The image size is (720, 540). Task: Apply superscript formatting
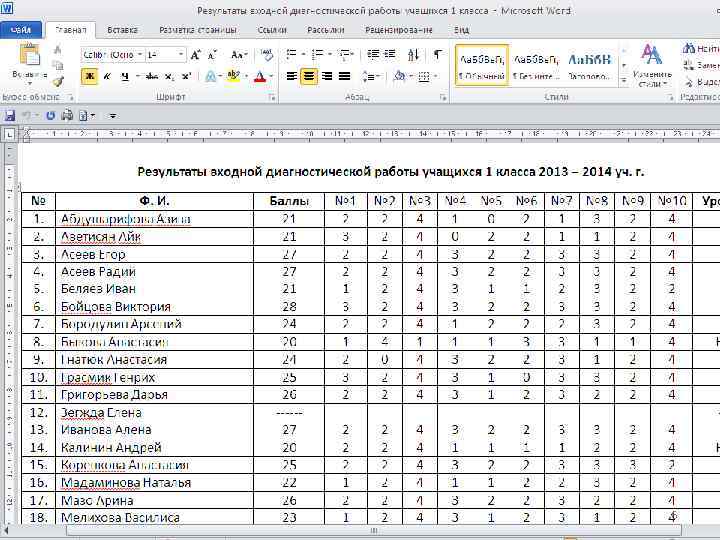[x=186, y=76]
